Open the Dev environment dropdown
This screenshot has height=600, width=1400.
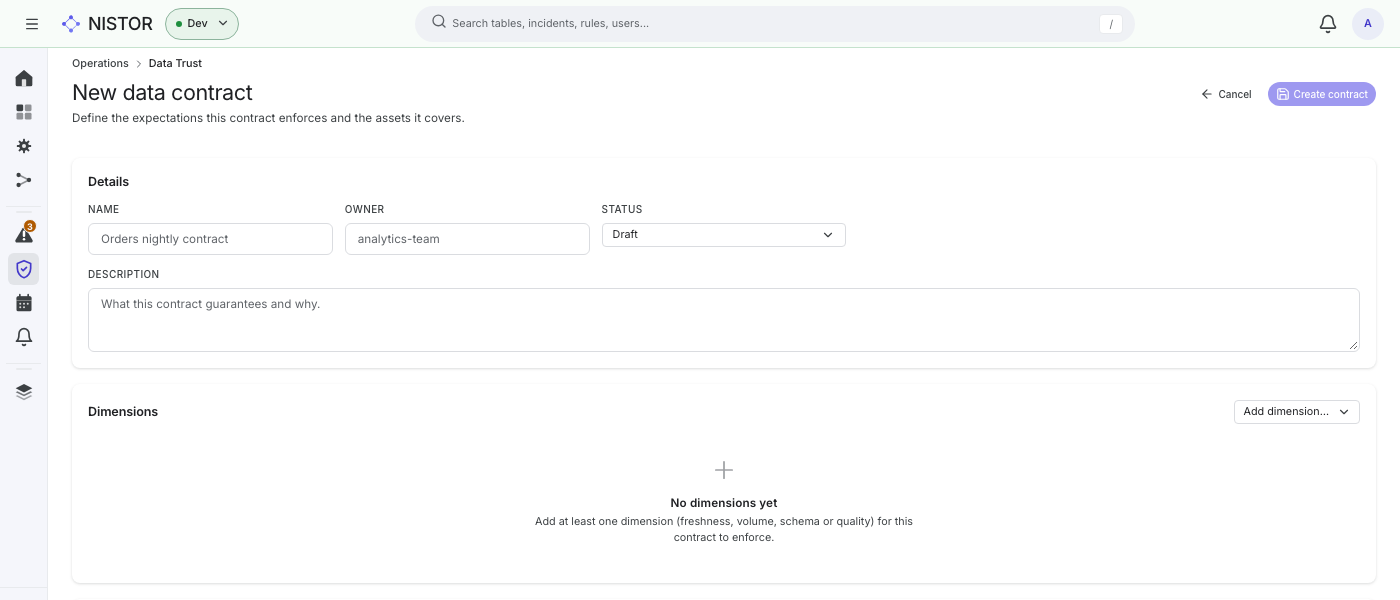[x=202, y=23]
